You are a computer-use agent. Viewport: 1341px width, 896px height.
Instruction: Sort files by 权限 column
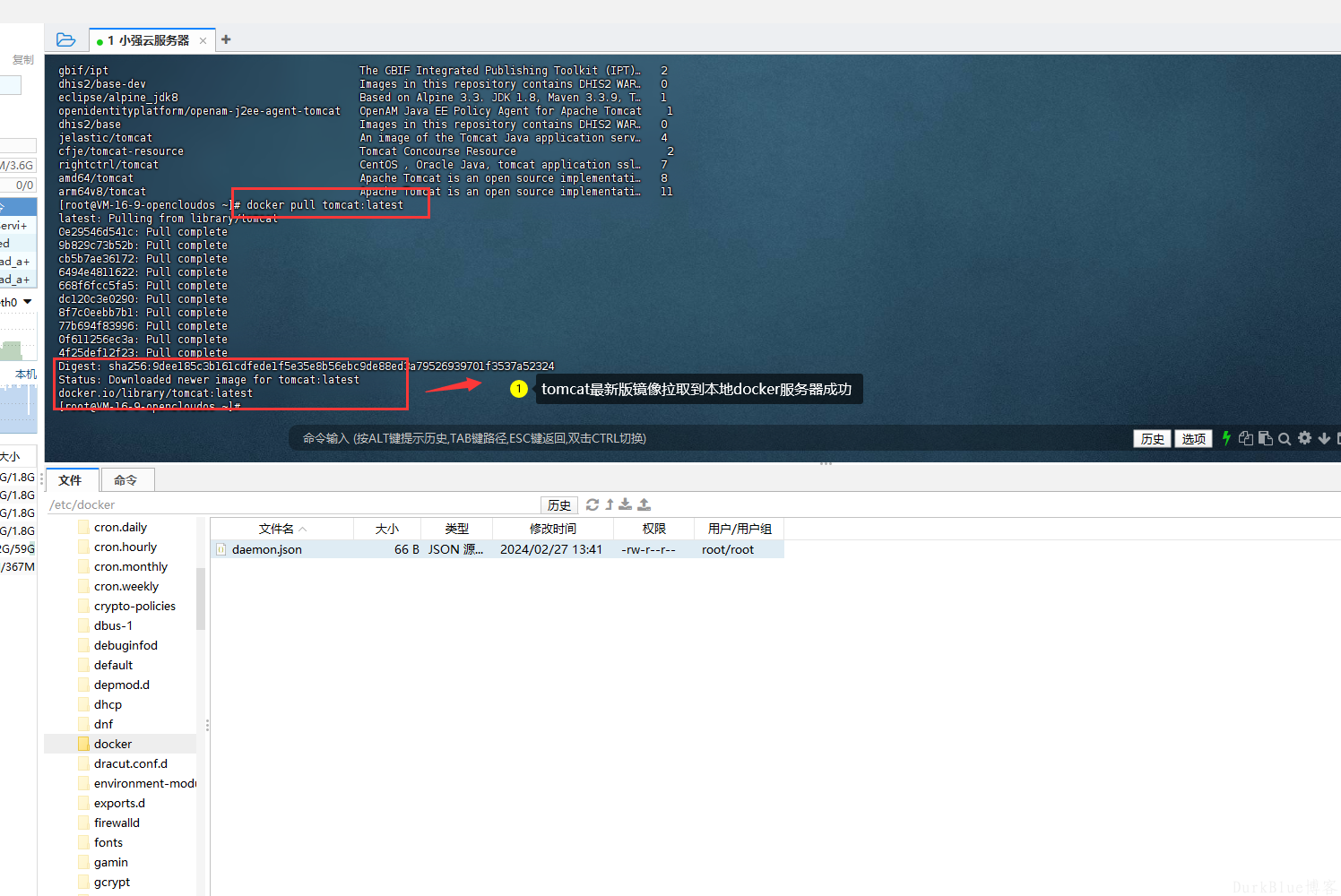pos(654,529)
